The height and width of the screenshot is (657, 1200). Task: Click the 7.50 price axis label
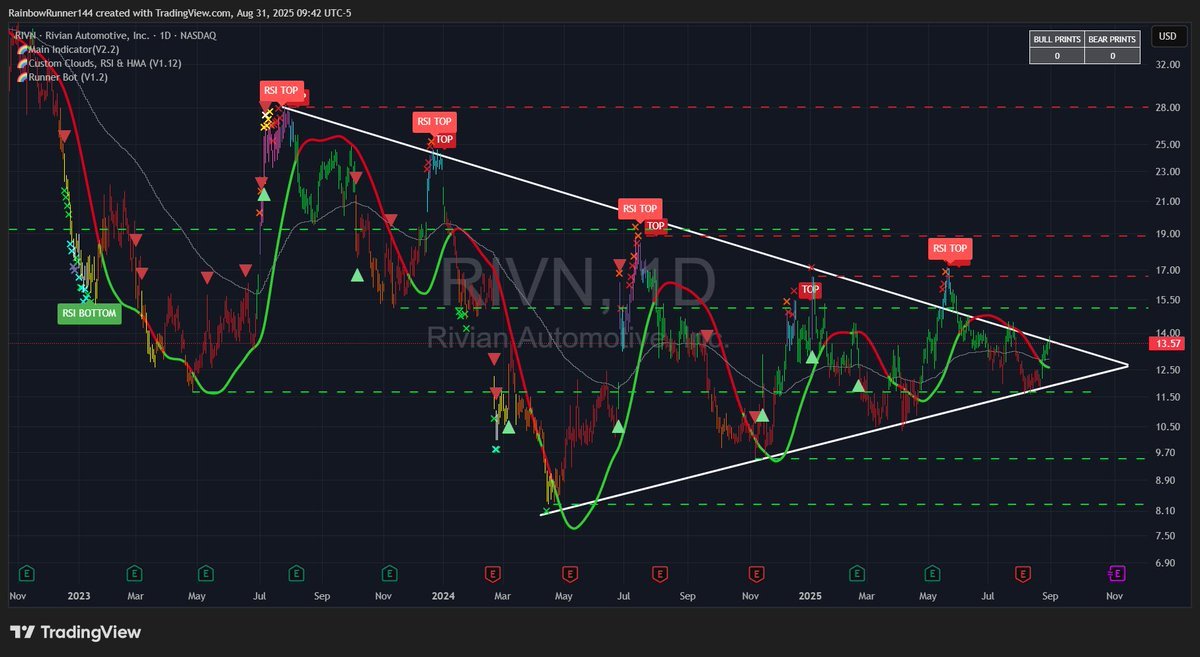click(1166, 535)
